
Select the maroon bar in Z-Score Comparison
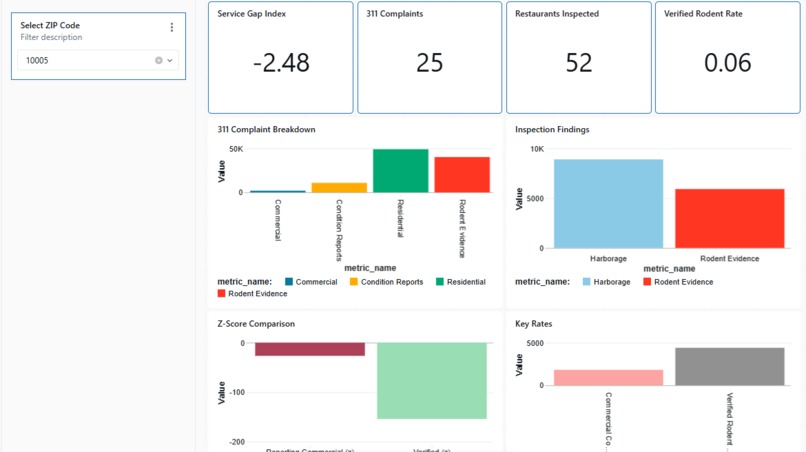pos(310,349)
